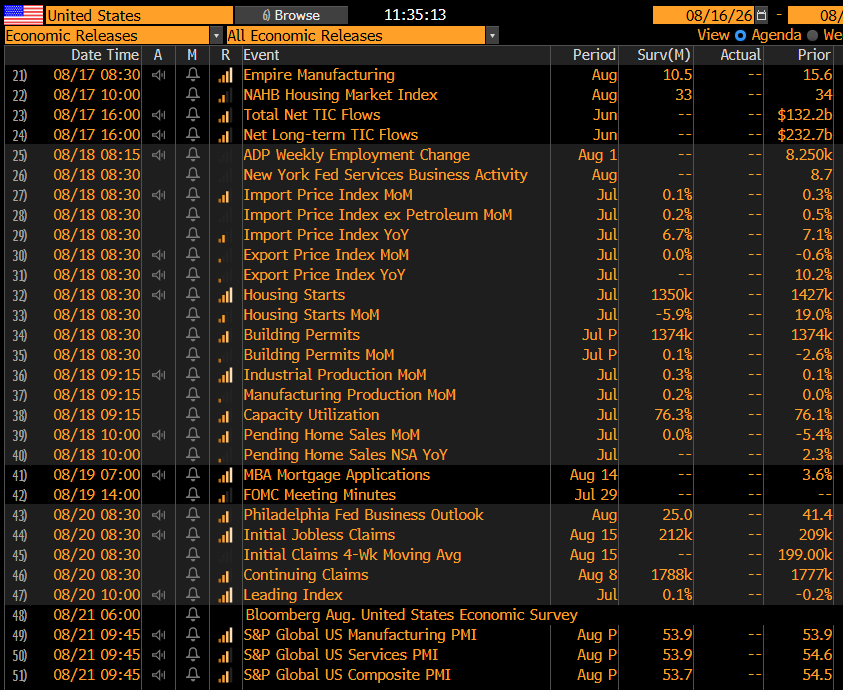
Task: Open the ADP Weekly Employment Change event
Action: pos(356,155)
